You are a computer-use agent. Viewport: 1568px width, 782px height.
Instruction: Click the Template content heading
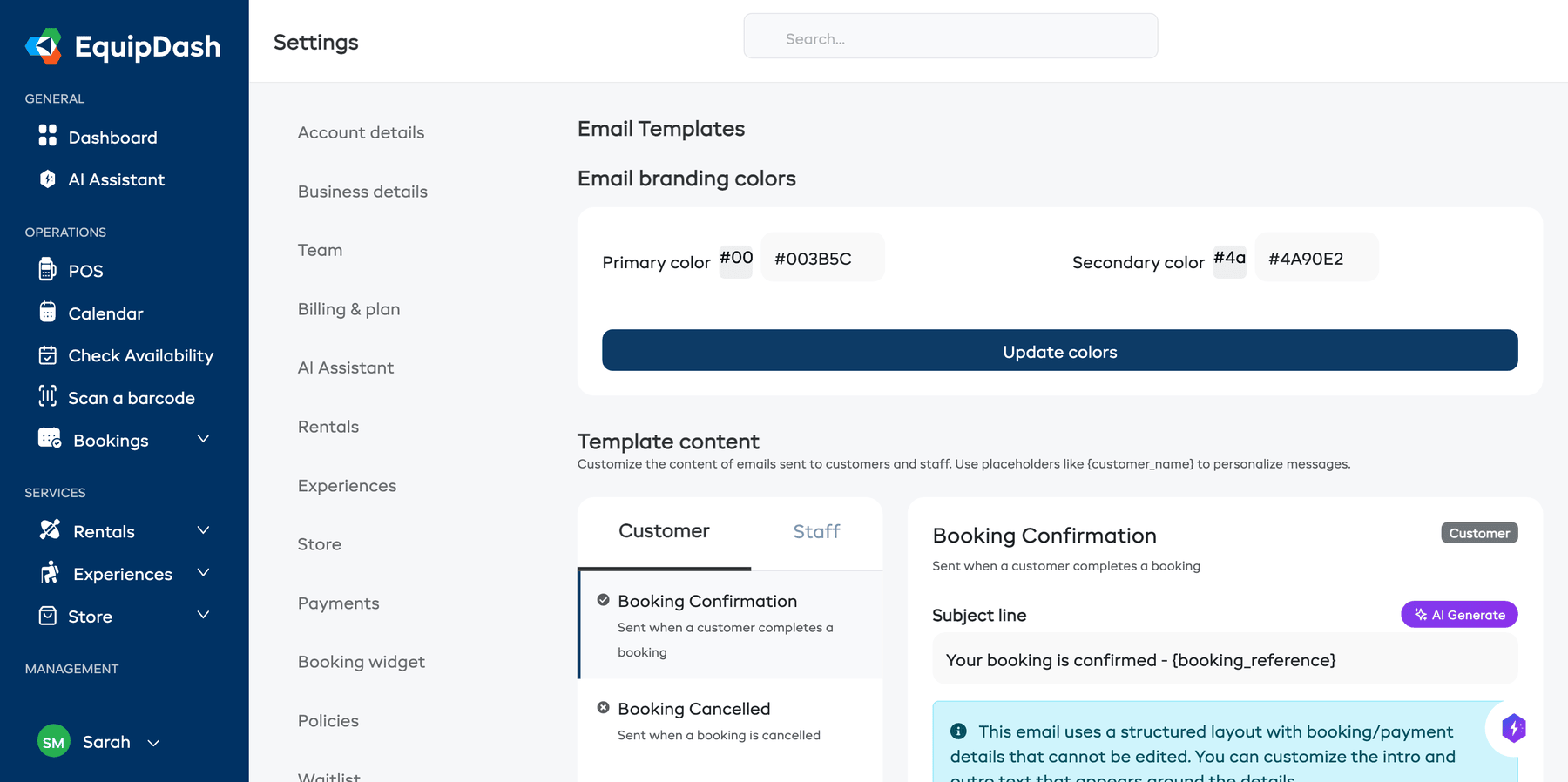coord(668,442)
